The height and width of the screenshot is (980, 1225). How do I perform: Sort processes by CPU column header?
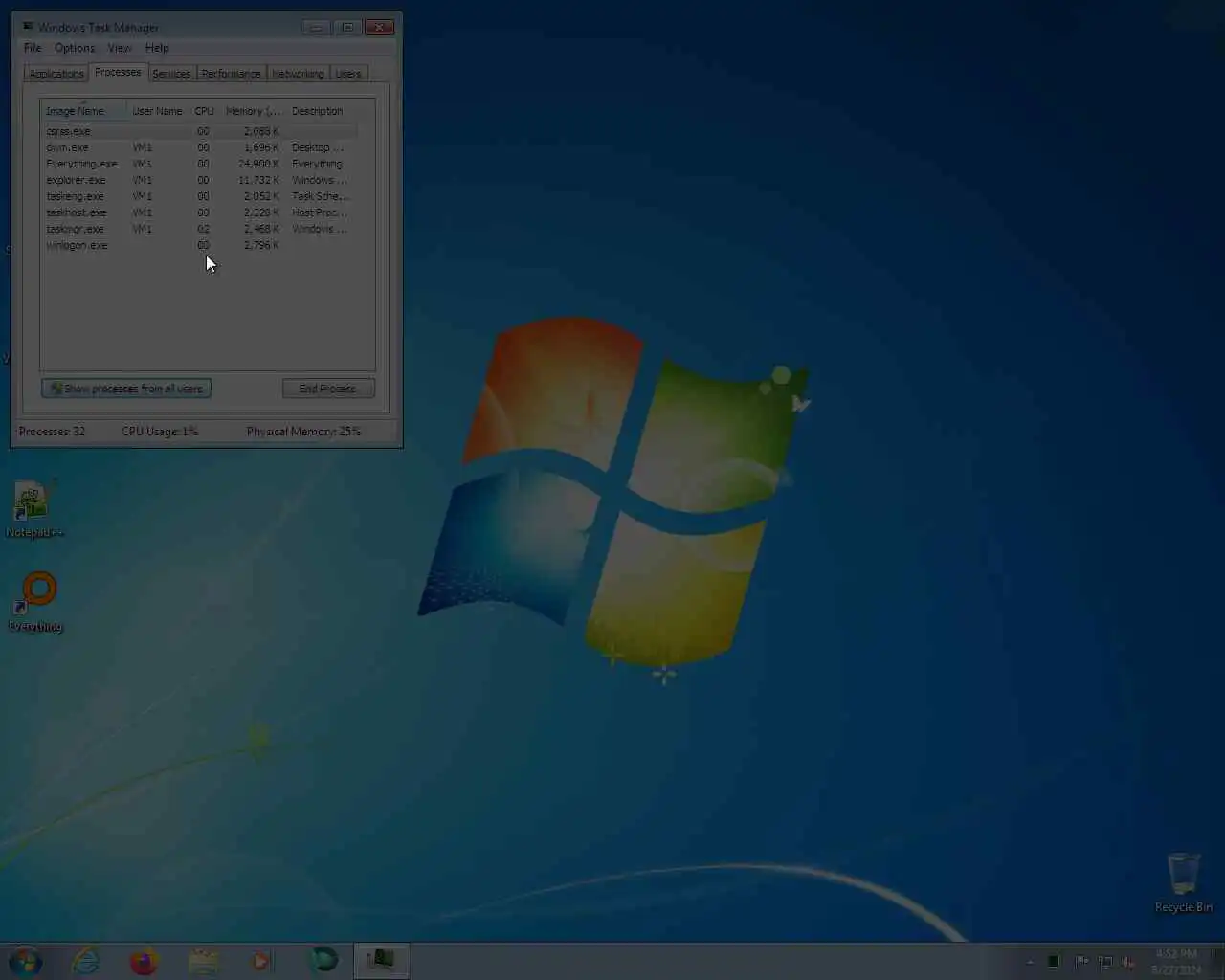(x=204, y=111)
